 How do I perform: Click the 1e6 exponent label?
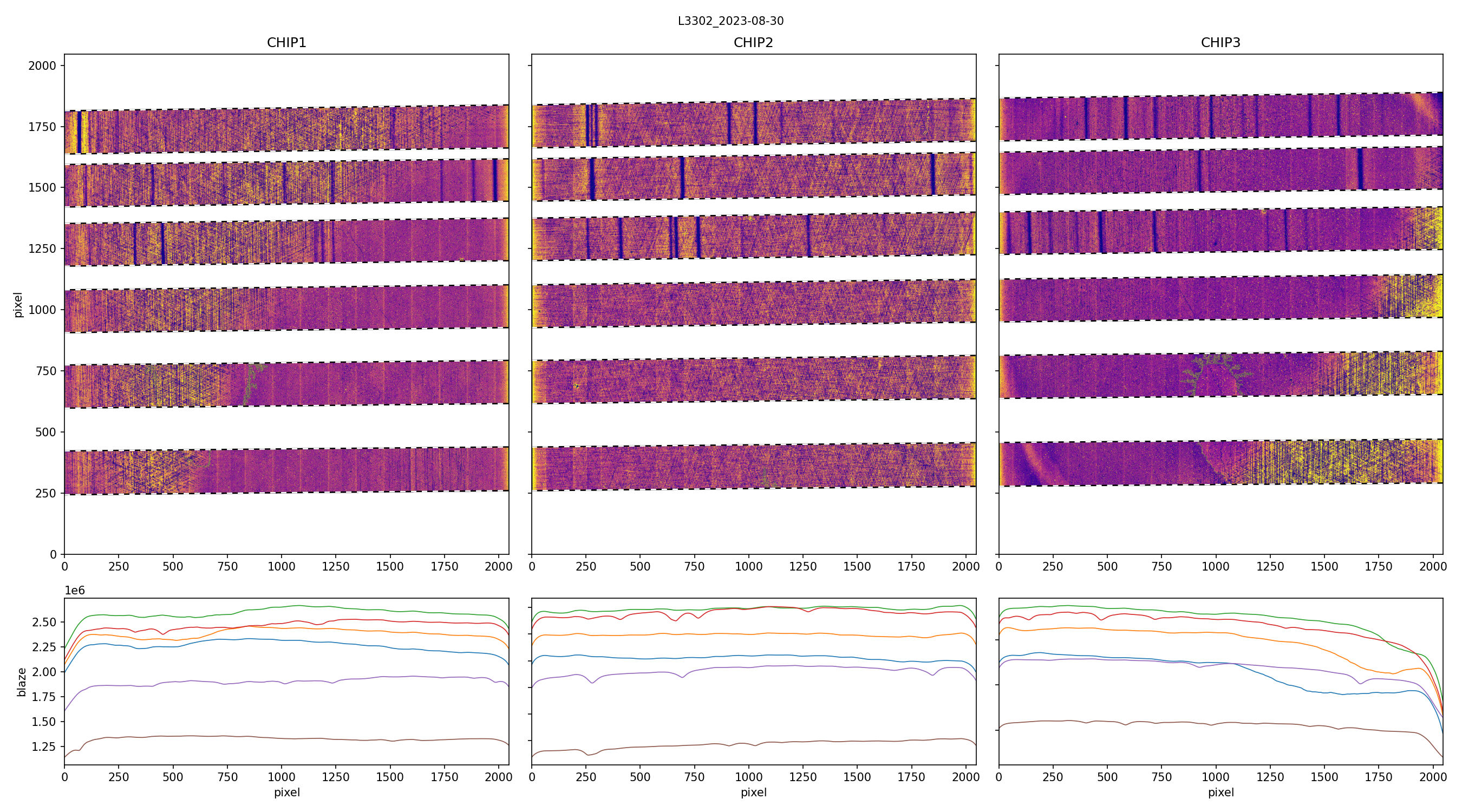[x=75, y=591]
